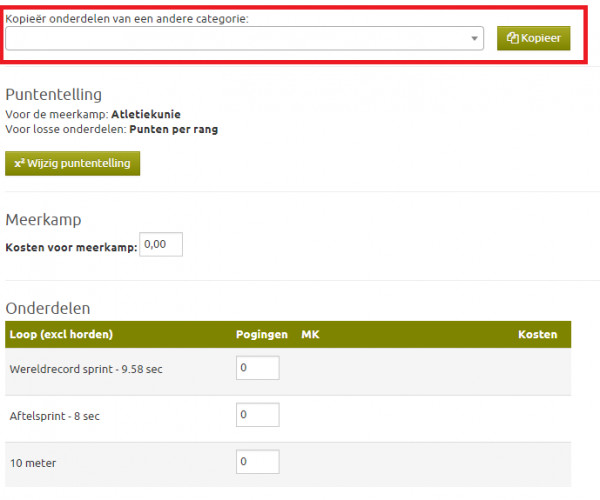
Task: Select Pogingen field for Wereldrecord sprint
Action: pyautogui.click(x=257, y=369)
